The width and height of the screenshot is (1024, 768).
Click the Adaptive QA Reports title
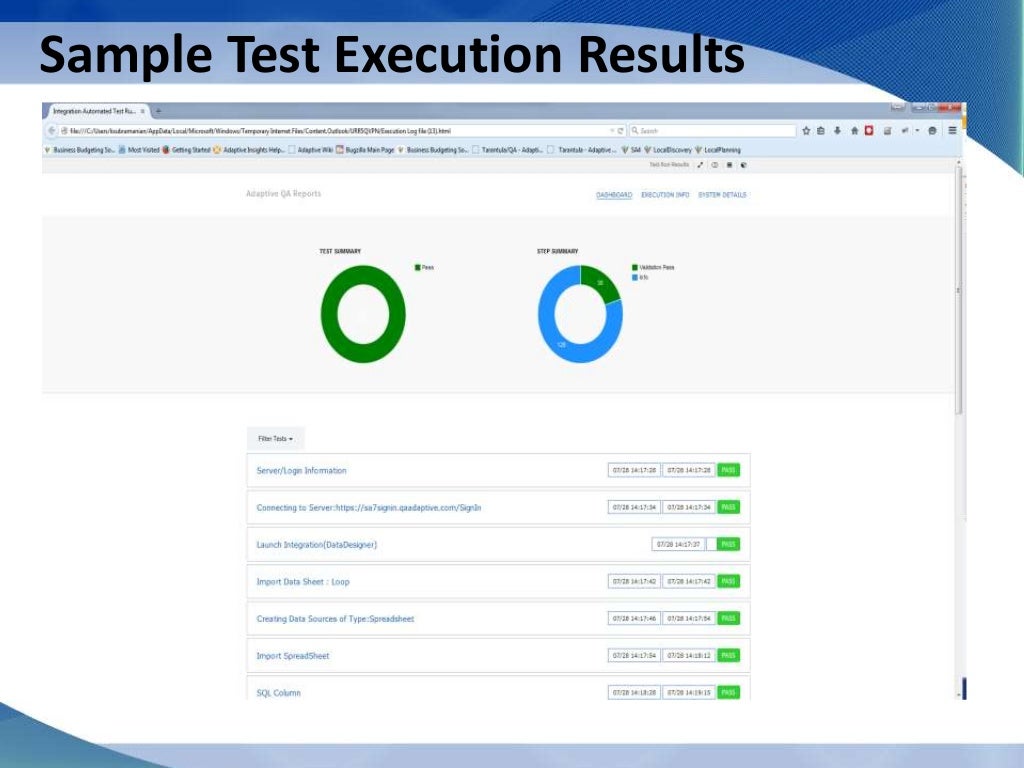tap(283, 193)
